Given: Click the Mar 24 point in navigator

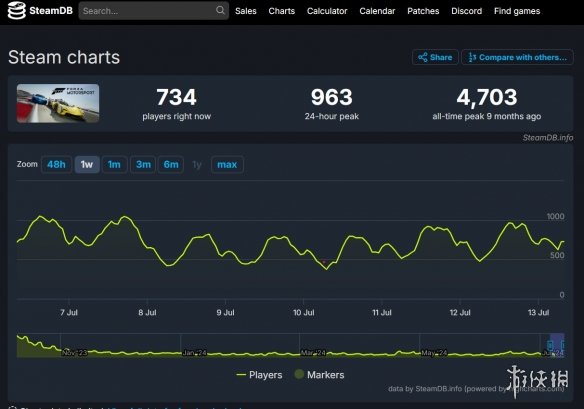Looking at the screenshot, I should click(x=313, y=353).
